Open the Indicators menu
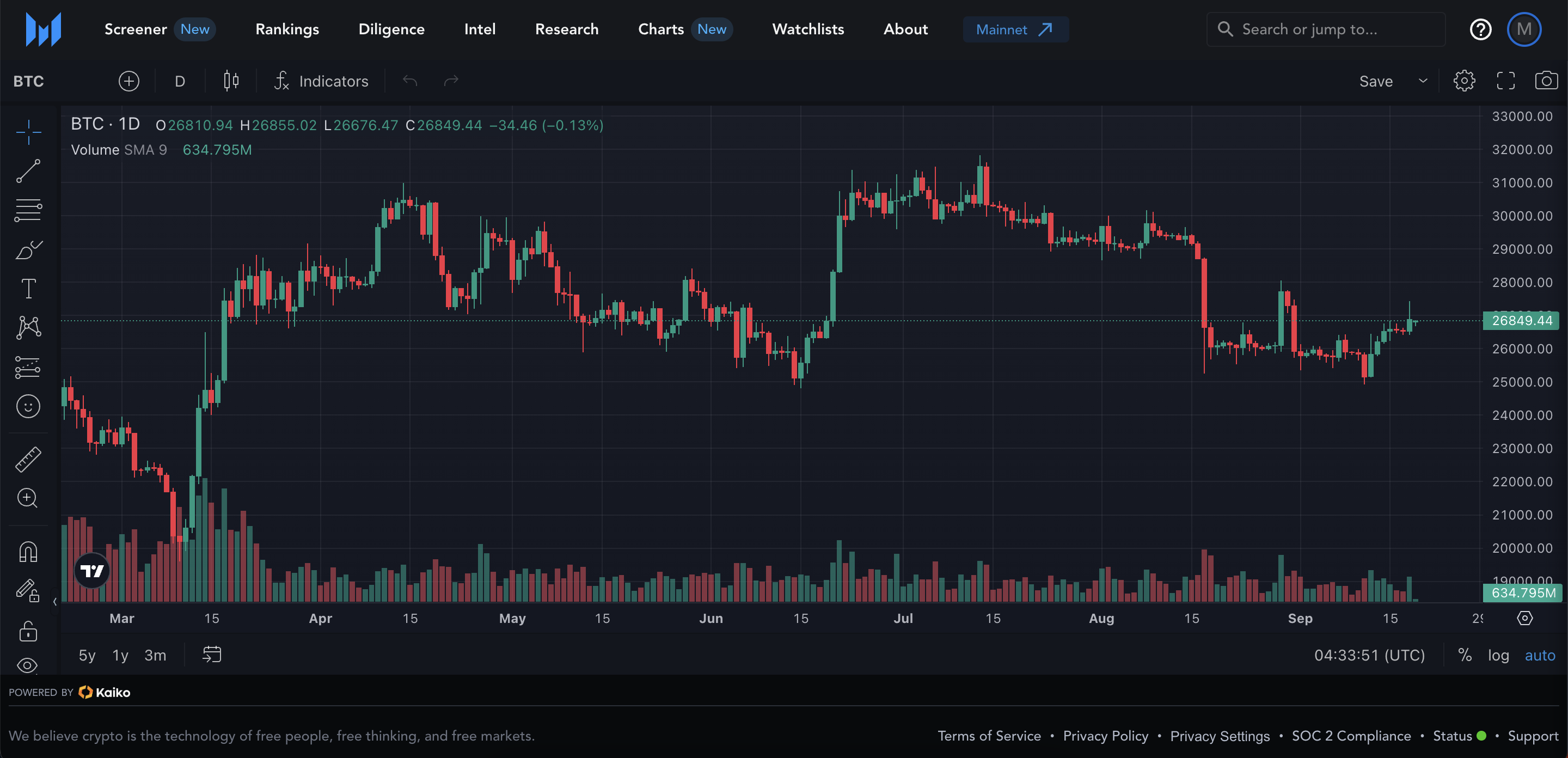 point(321,81)
